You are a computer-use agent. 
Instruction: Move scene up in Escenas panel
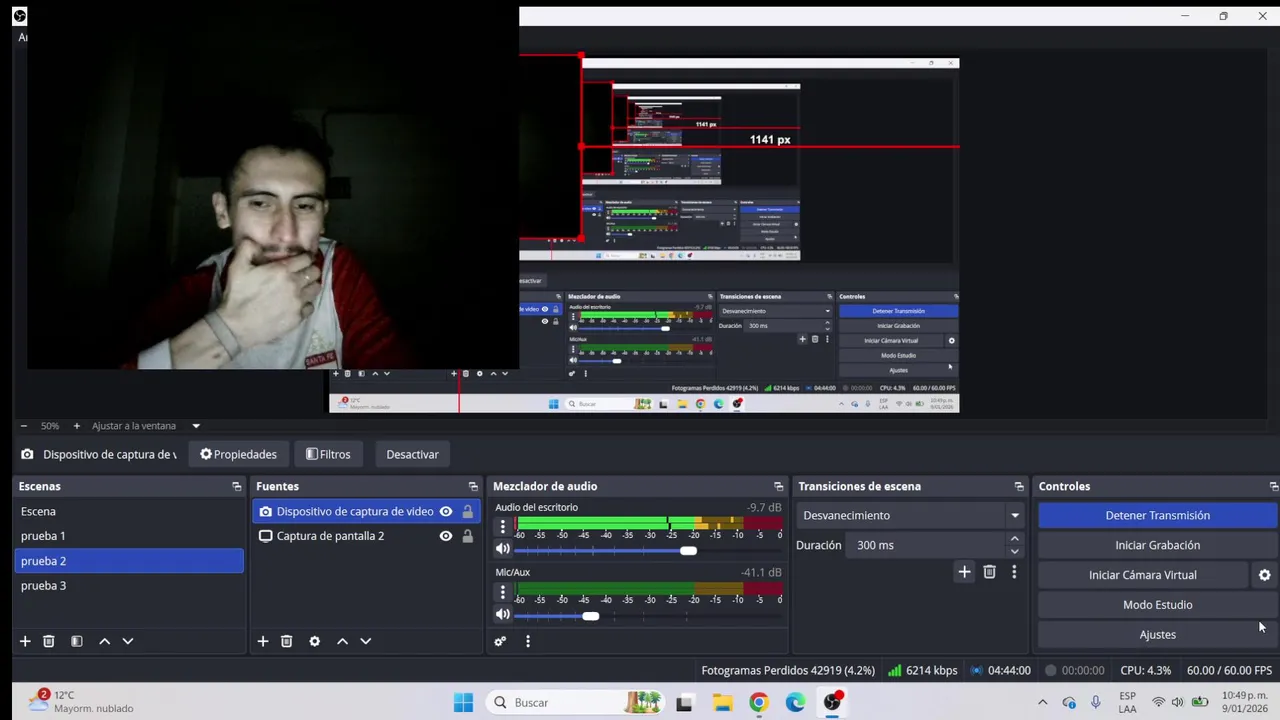104,641
